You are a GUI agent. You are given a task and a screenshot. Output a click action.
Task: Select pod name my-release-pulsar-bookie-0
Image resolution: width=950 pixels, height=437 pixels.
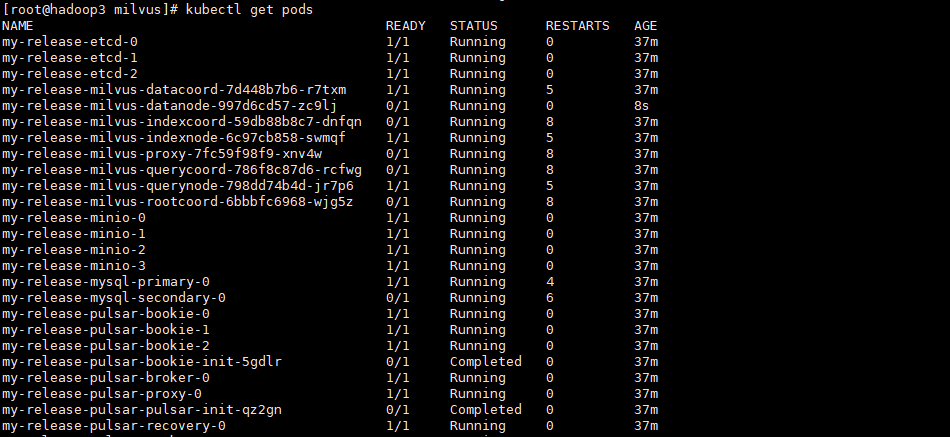(106, 314)
